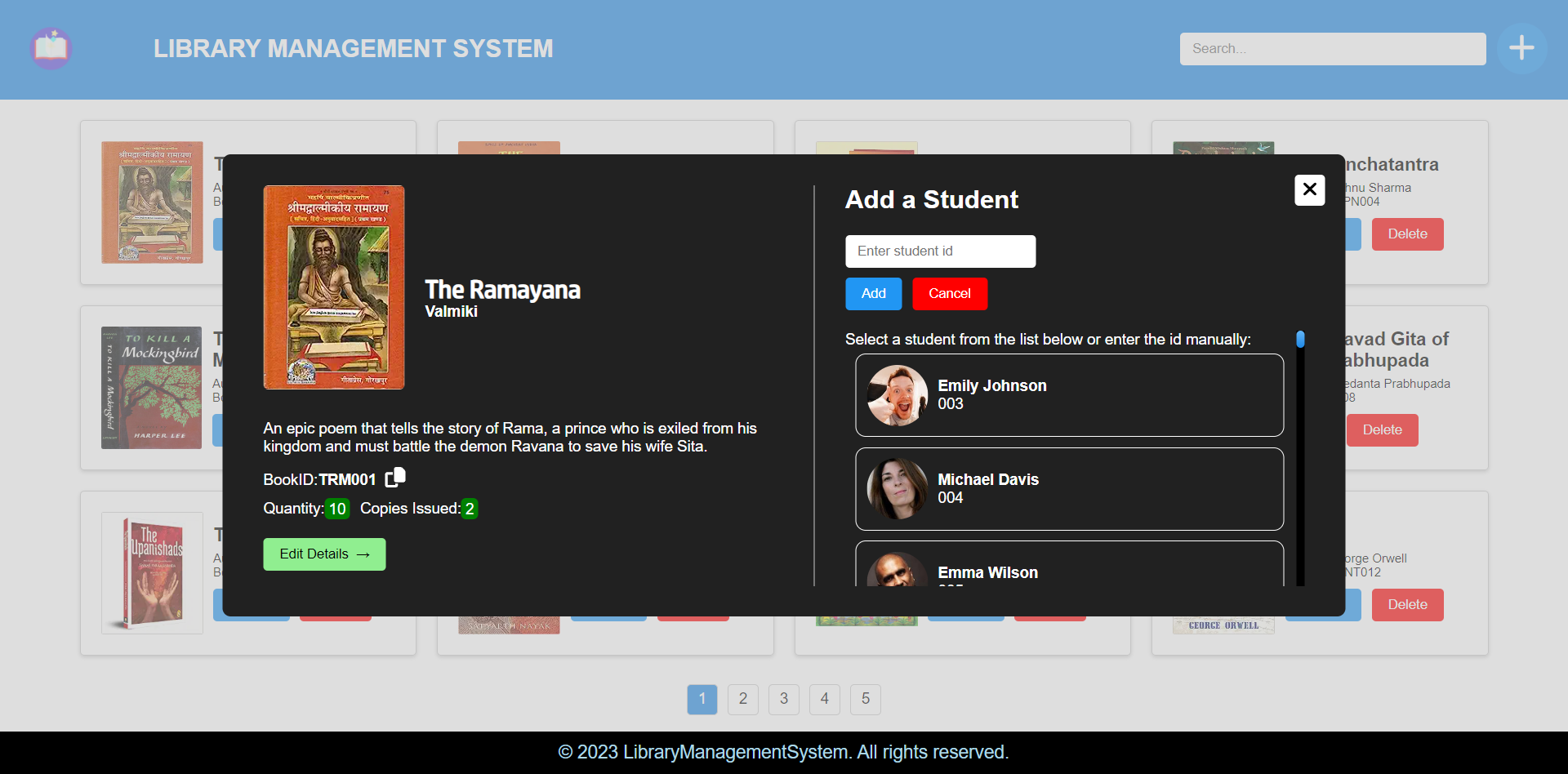Select student Emily Johnson 003
The width and height of the screenshot is (1568, 774).
pos(1069,395)
